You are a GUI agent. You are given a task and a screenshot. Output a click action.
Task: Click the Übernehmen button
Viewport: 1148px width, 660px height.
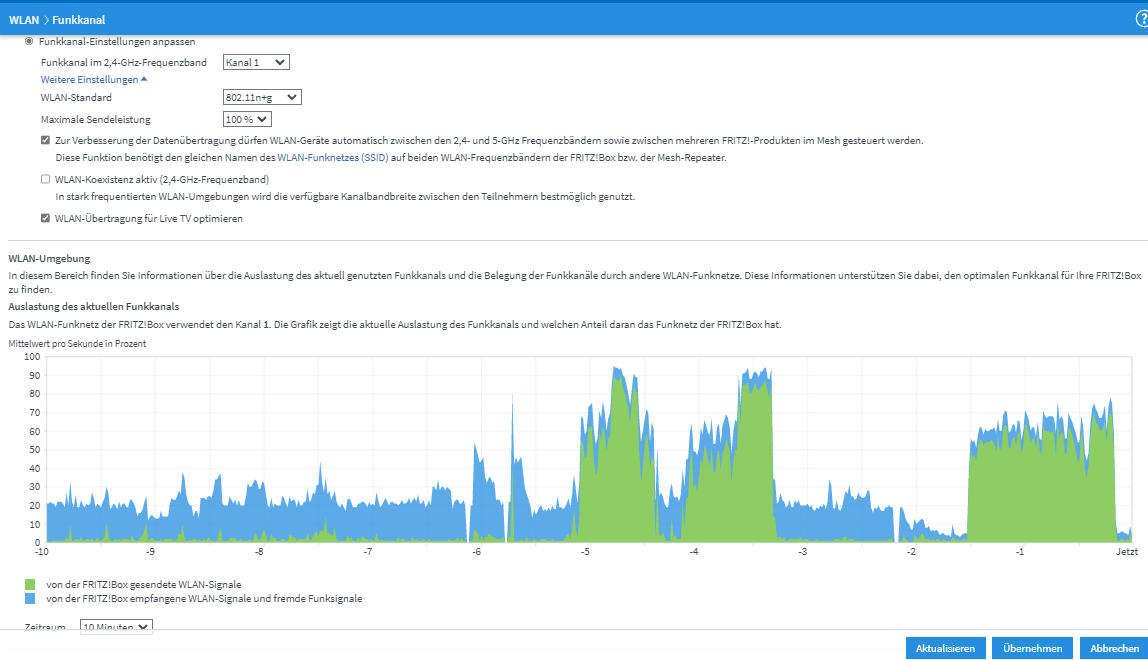point(1032,648)
